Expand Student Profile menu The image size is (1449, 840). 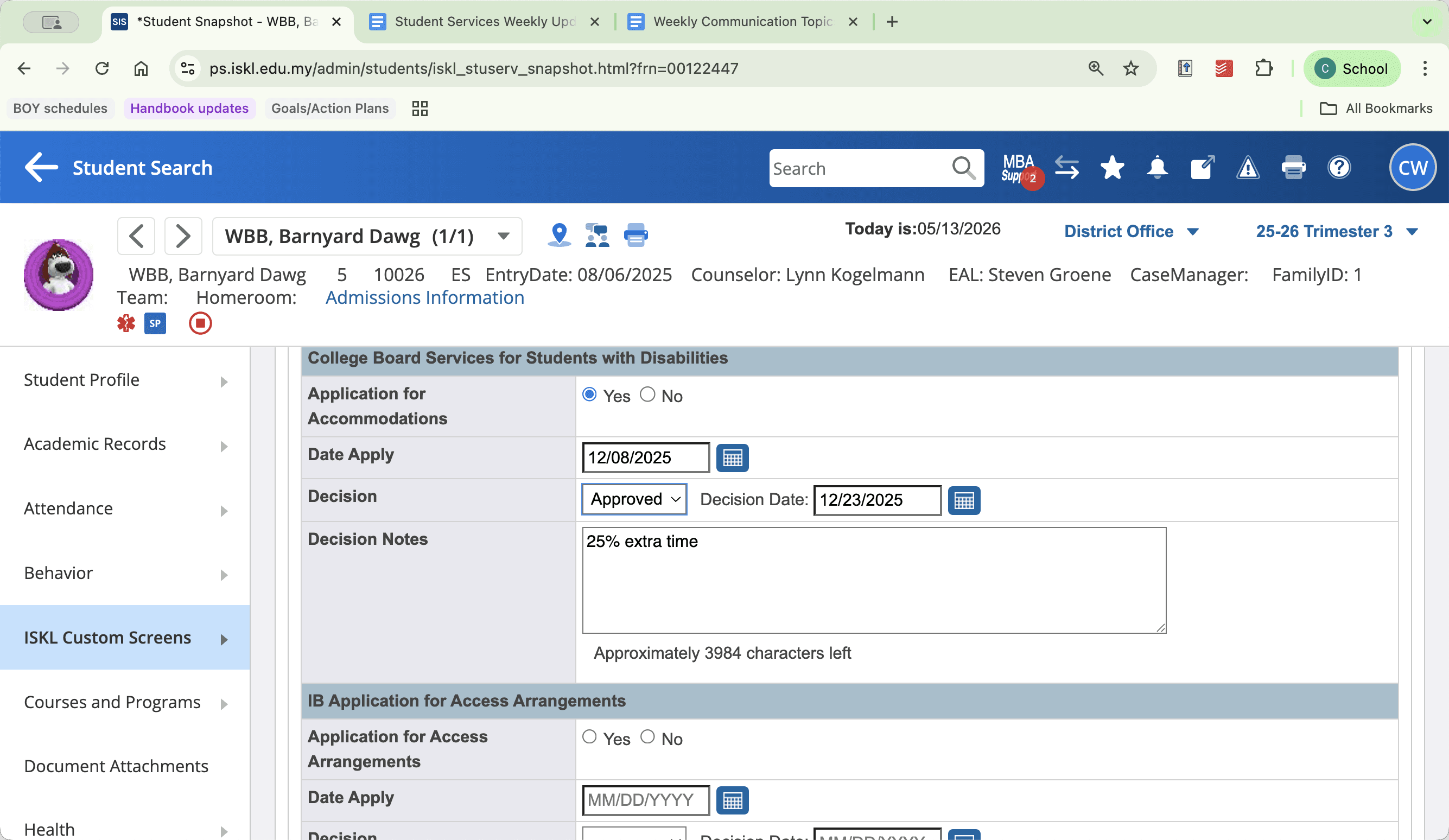[125, 380]
